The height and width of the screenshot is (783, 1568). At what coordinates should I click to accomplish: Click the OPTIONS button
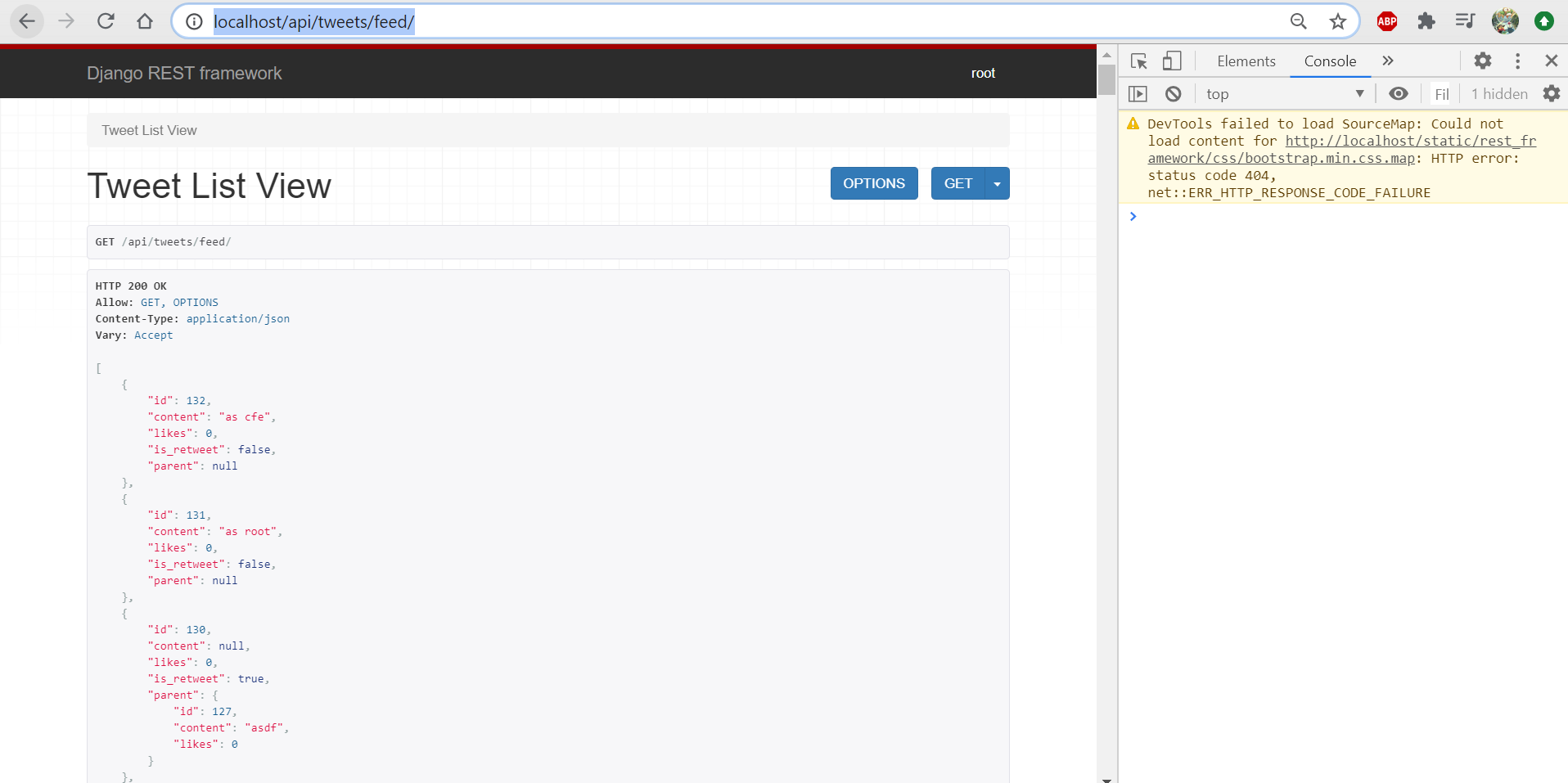(874, 183)
